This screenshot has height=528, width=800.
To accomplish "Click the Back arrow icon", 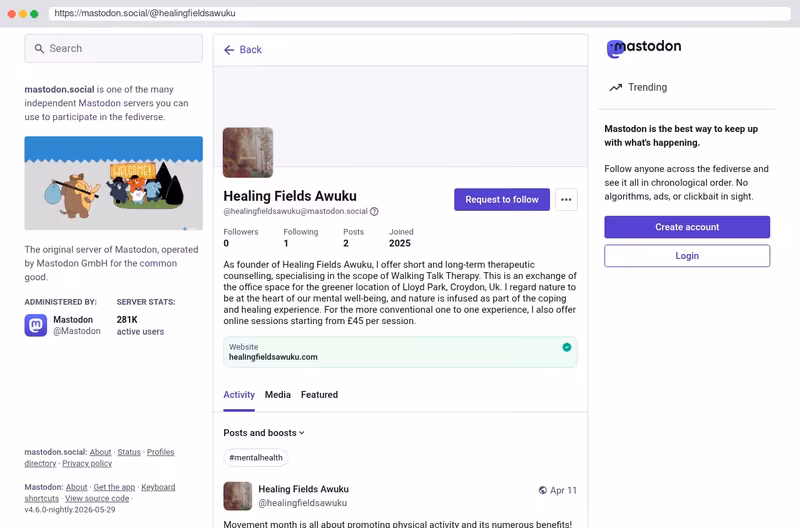I will pyautogui.click(x=229, y=49).
